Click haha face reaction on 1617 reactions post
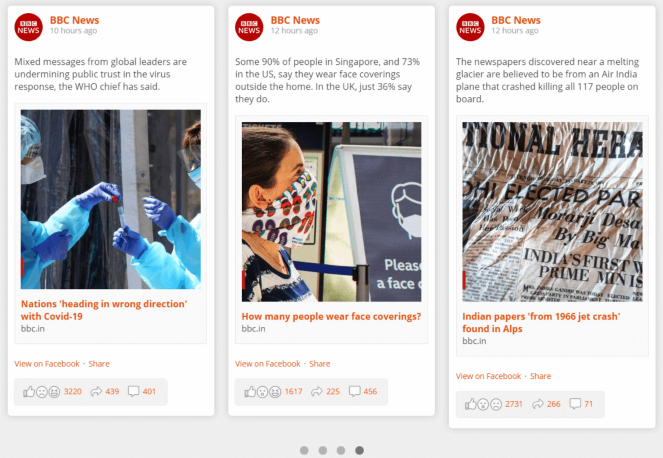 coord(275,392)
